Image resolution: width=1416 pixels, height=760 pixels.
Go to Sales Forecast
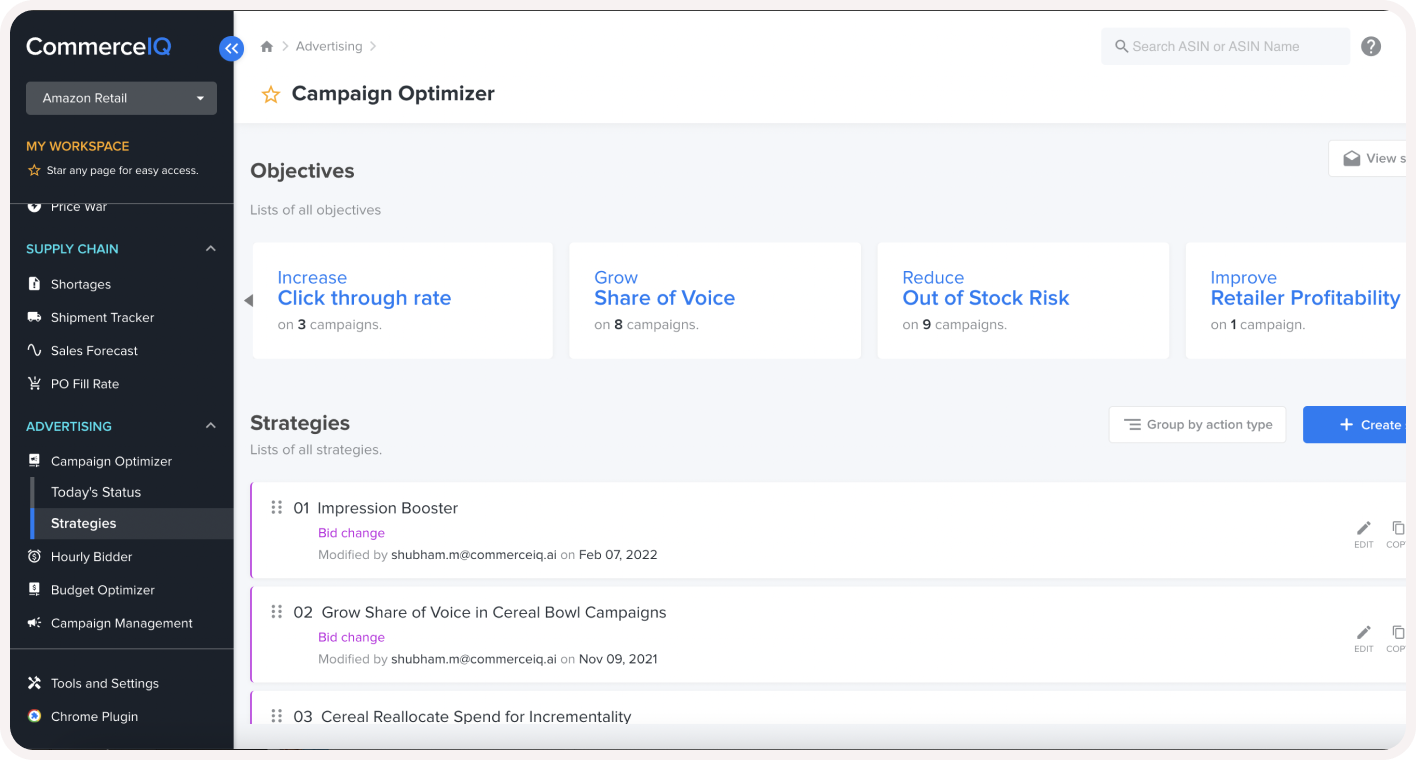click(x=95, y=351)
